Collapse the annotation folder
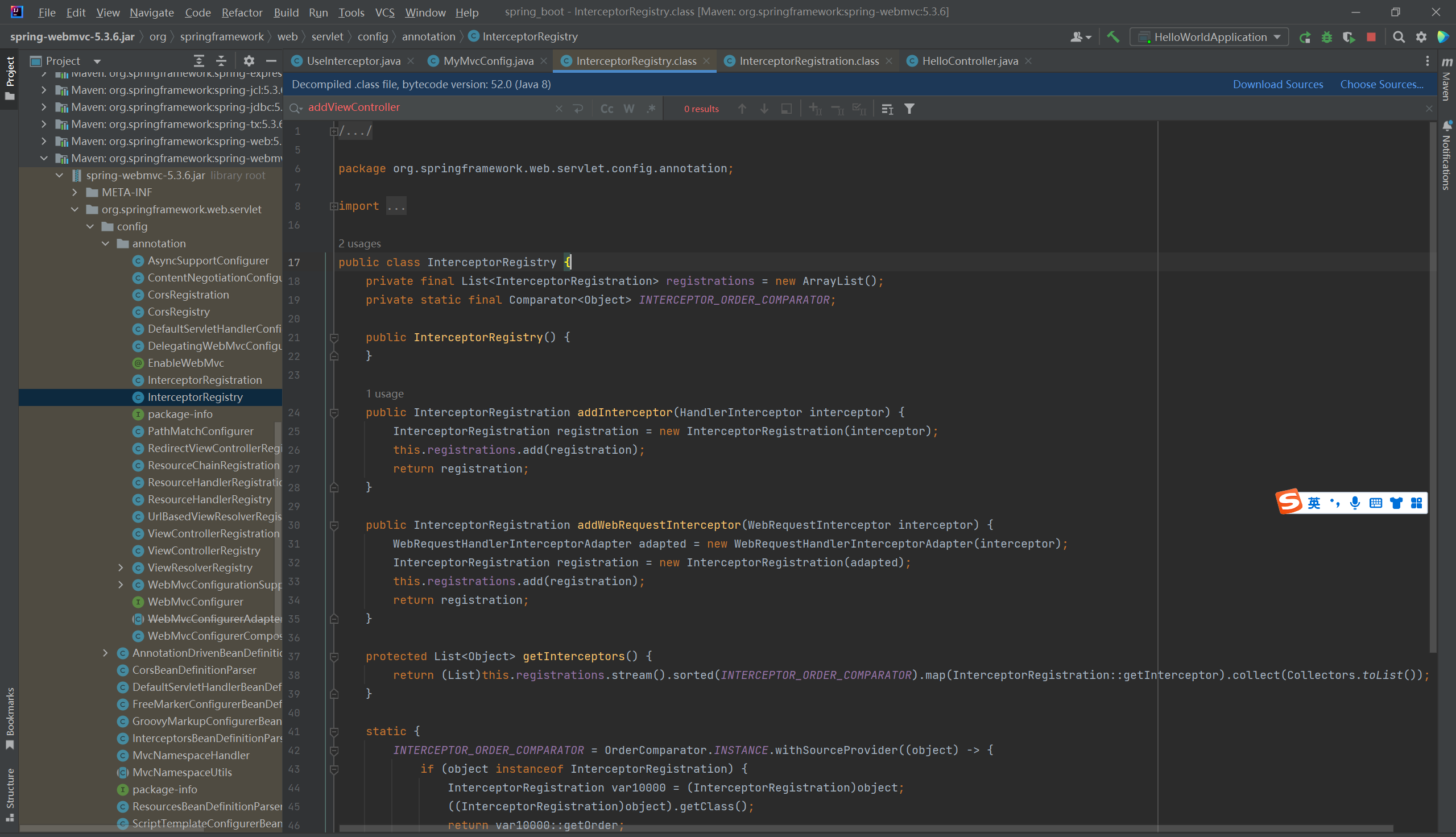The image size is (1456, 837). point(105,244)
